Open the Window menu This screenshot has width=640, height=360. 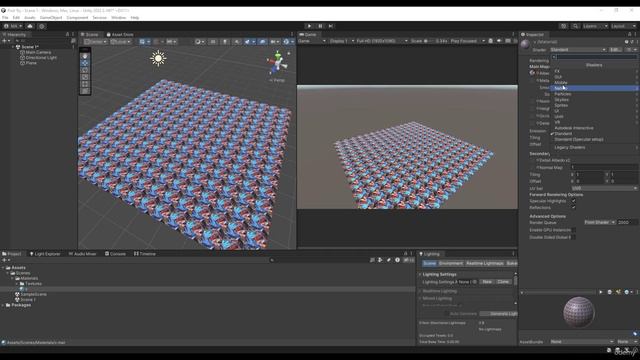119,18
